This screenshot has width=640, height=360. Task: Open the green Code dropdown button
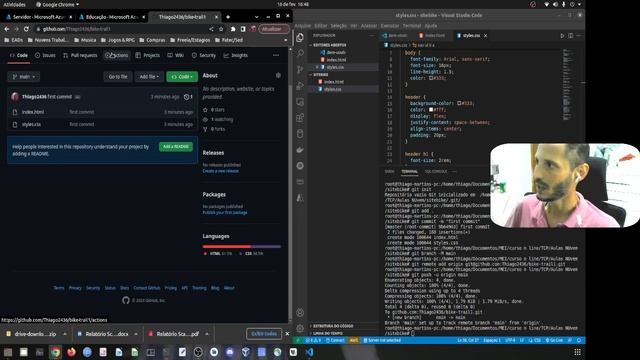(182, 77)
